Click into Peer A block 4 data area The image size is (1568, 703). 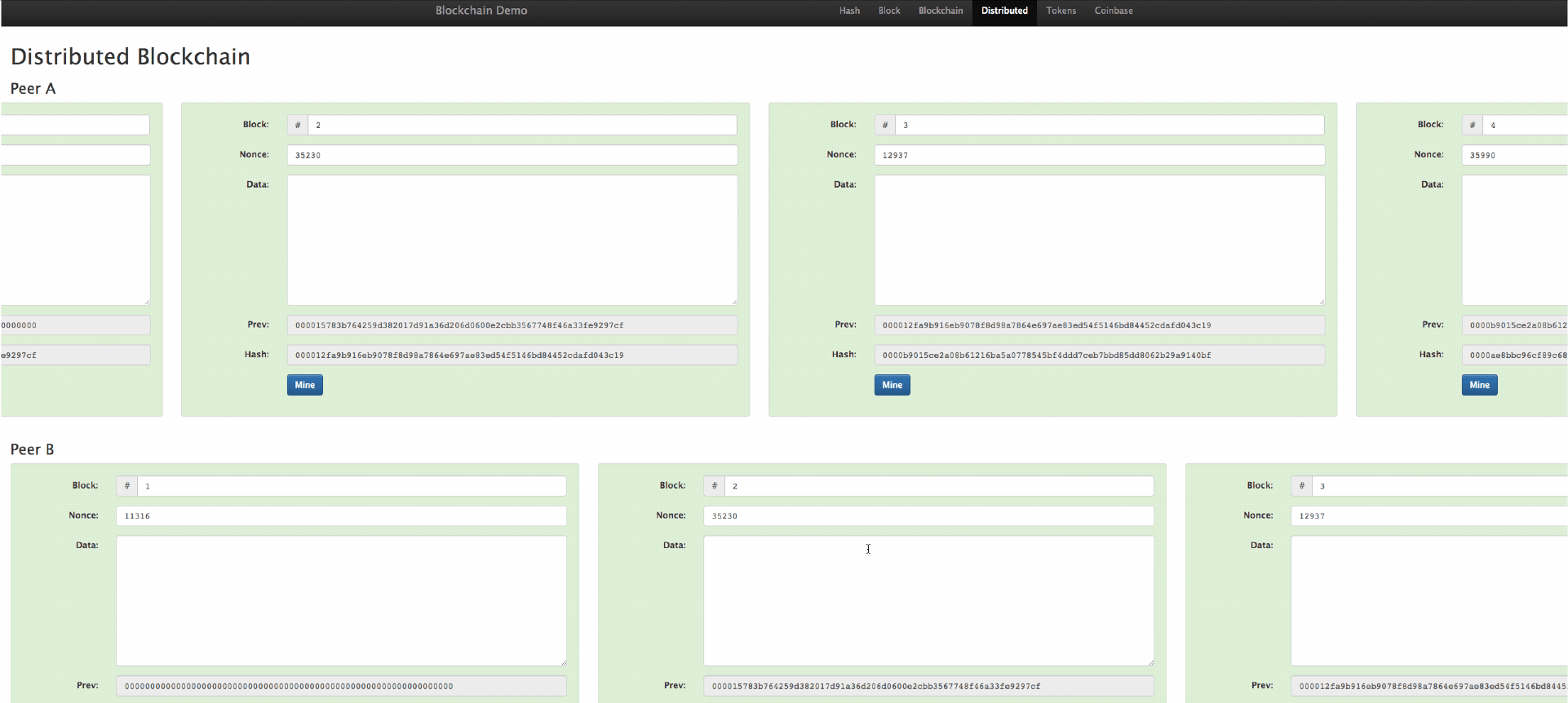pyautogui.click(x=1515, y=240)
